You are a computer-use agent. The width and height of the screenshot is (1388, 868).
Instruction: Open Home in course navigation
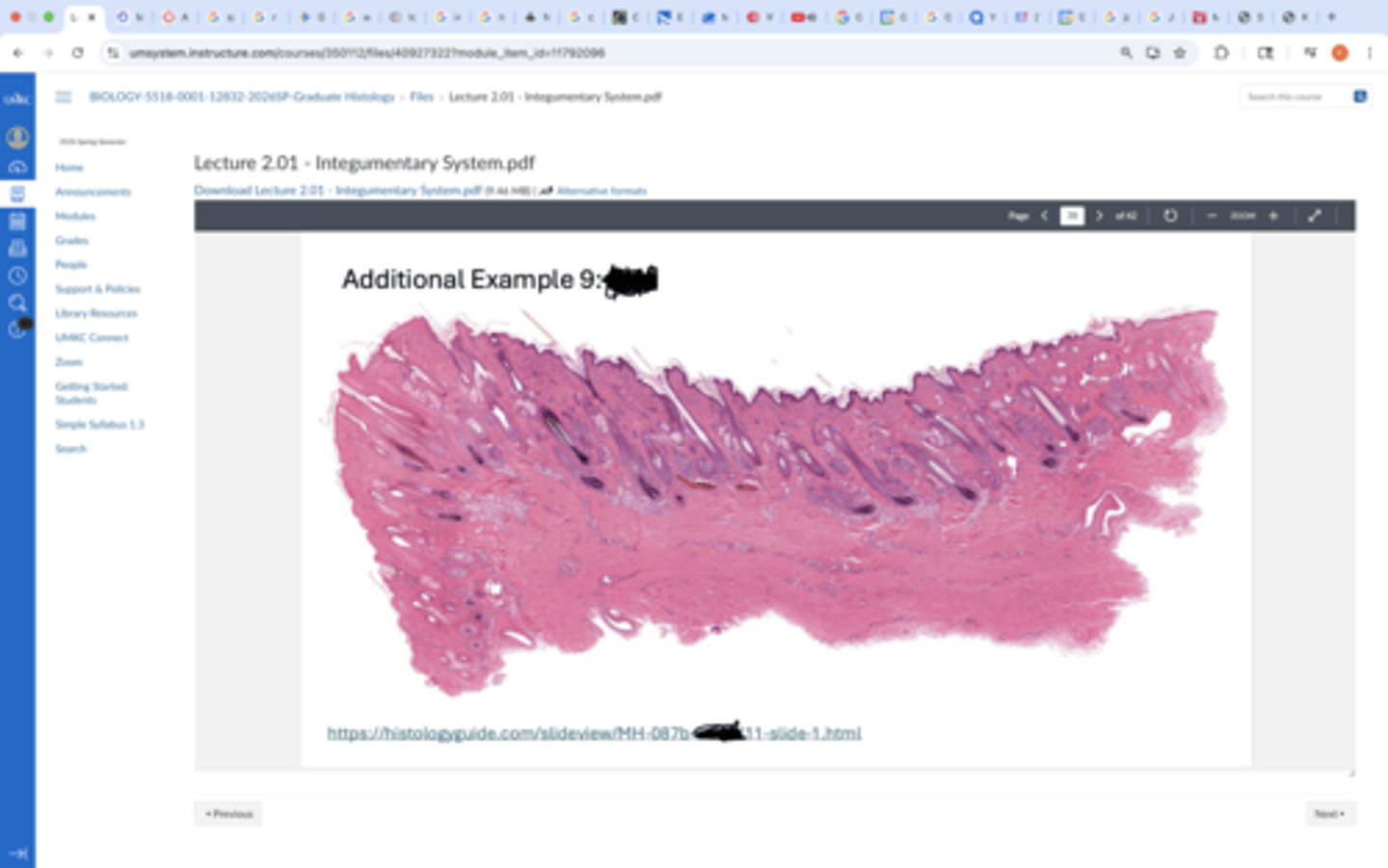click(x=69, y=168)
